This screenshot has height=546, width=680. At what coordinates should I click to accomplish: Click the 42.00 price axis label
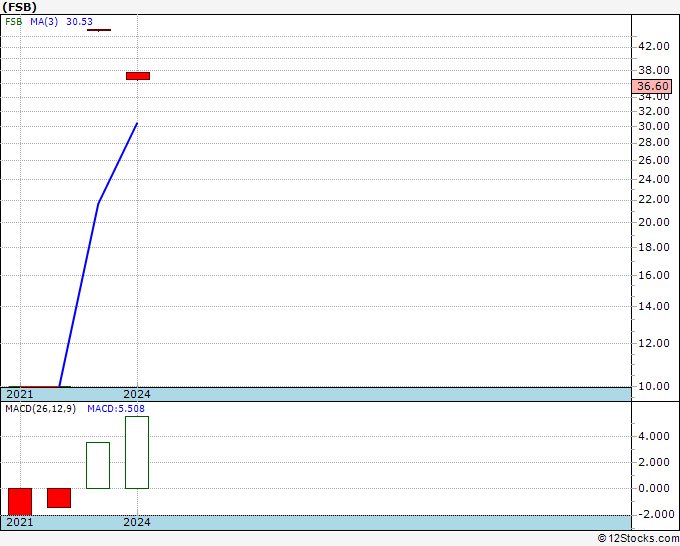(x=654, y=46)
